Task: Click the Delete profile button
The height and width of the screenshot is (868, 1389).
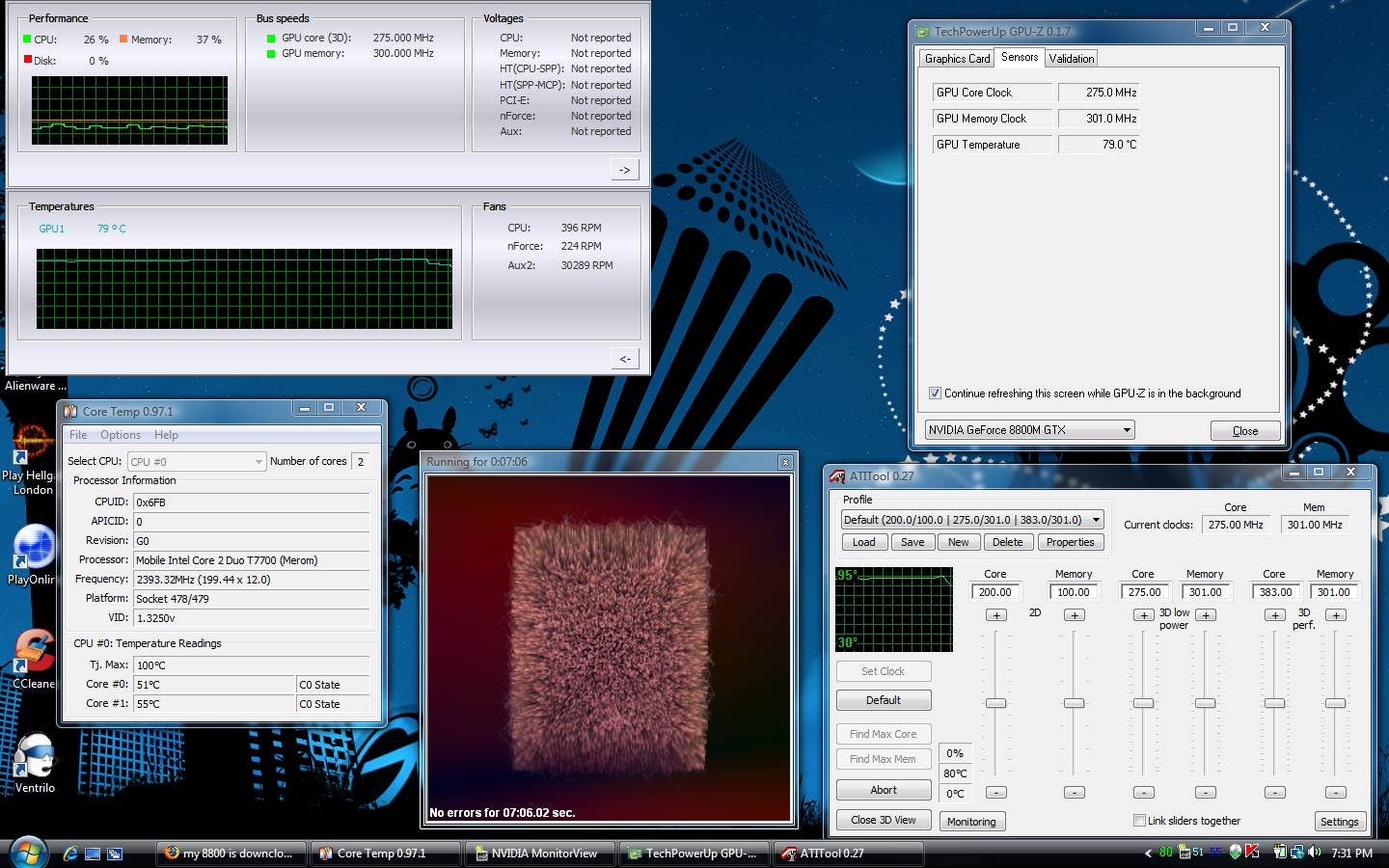Action: (1007, 542)
